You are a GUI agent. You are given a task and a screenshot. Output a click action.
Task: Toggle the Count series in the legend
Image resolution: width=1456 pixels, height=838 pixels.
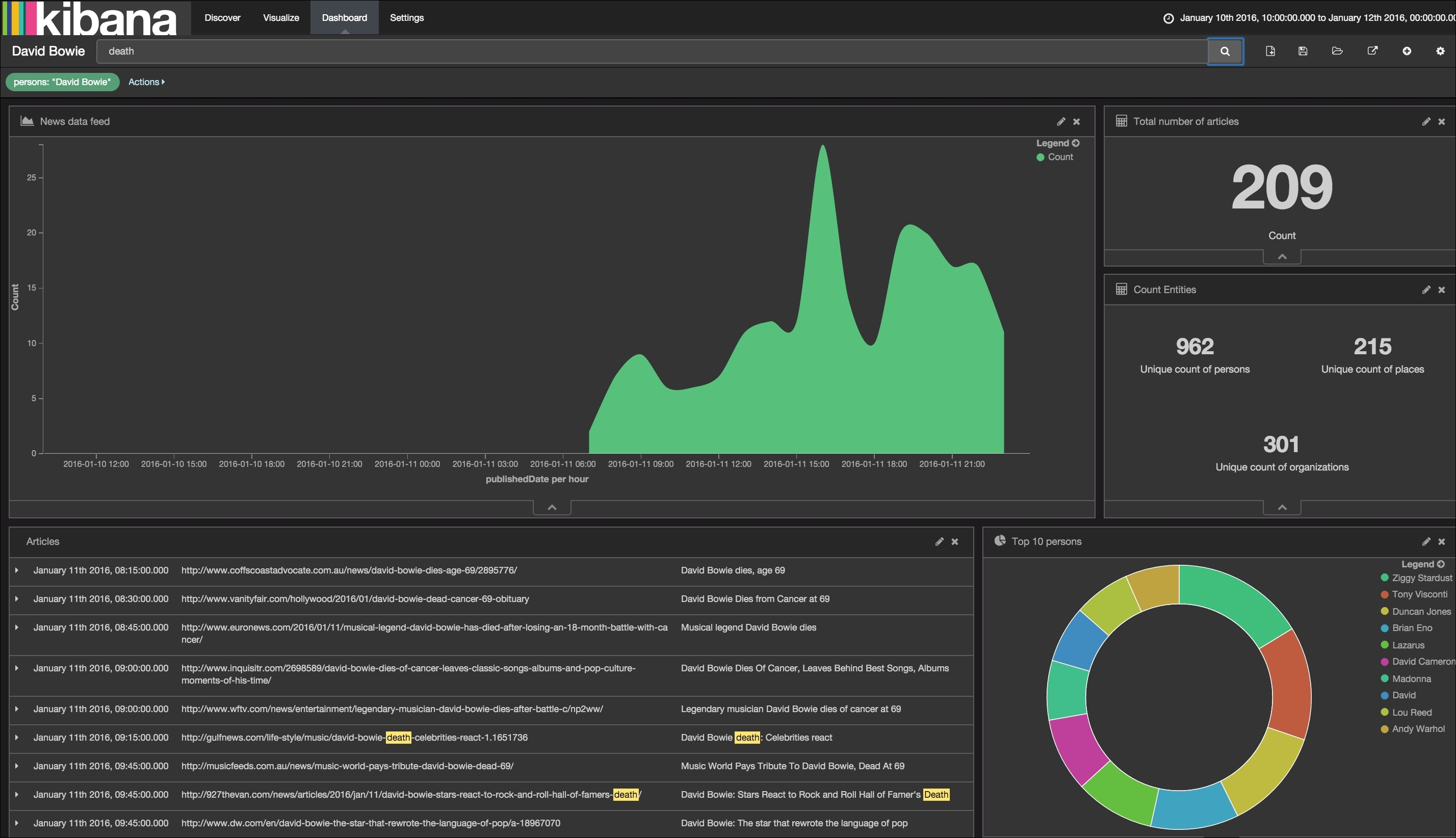pyautogui.click(x=1054, y=157)
